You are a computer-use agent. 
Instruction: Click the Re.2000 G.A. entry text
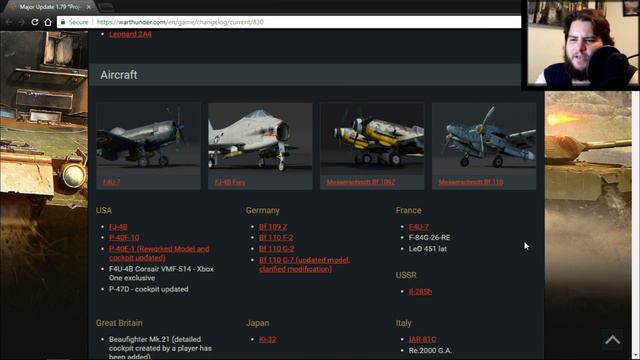point(430,351)
